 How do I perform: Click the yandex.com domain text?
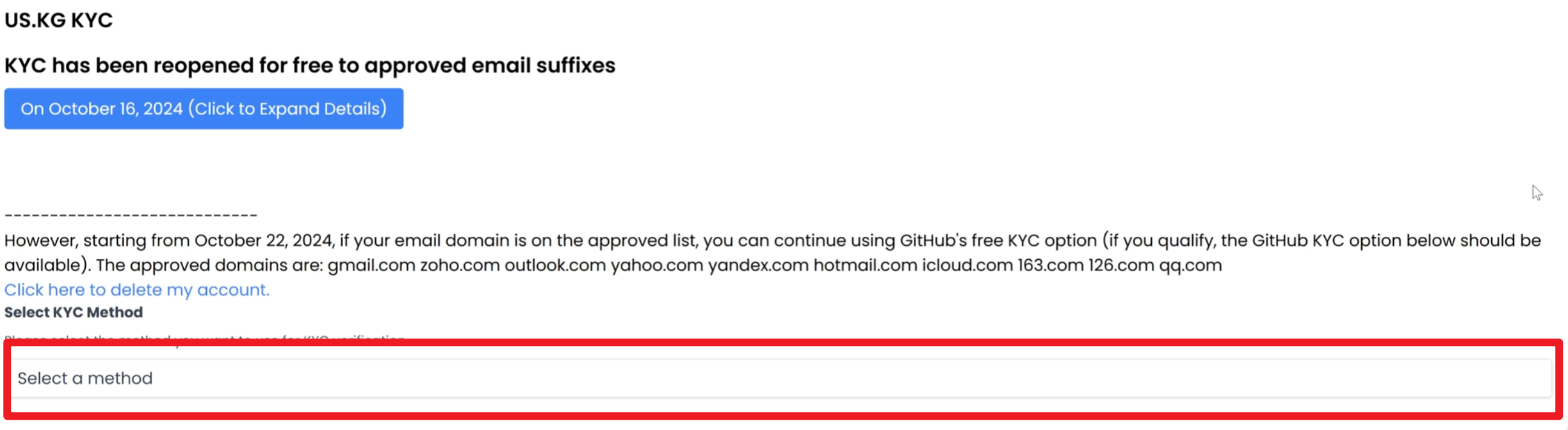point(758,265)
